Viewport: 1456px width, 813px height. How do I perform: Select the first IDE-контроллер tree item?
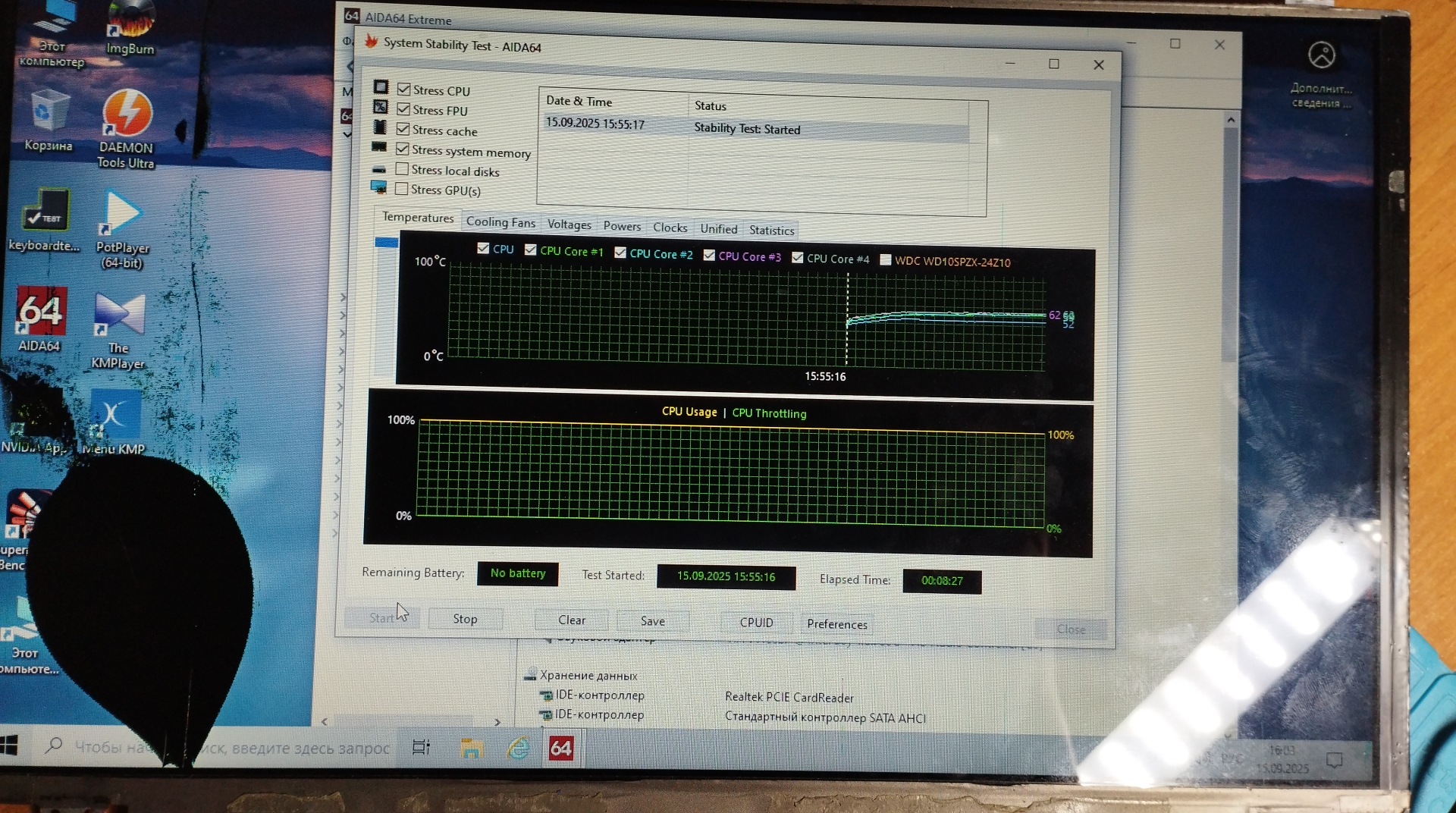(599, 695)
